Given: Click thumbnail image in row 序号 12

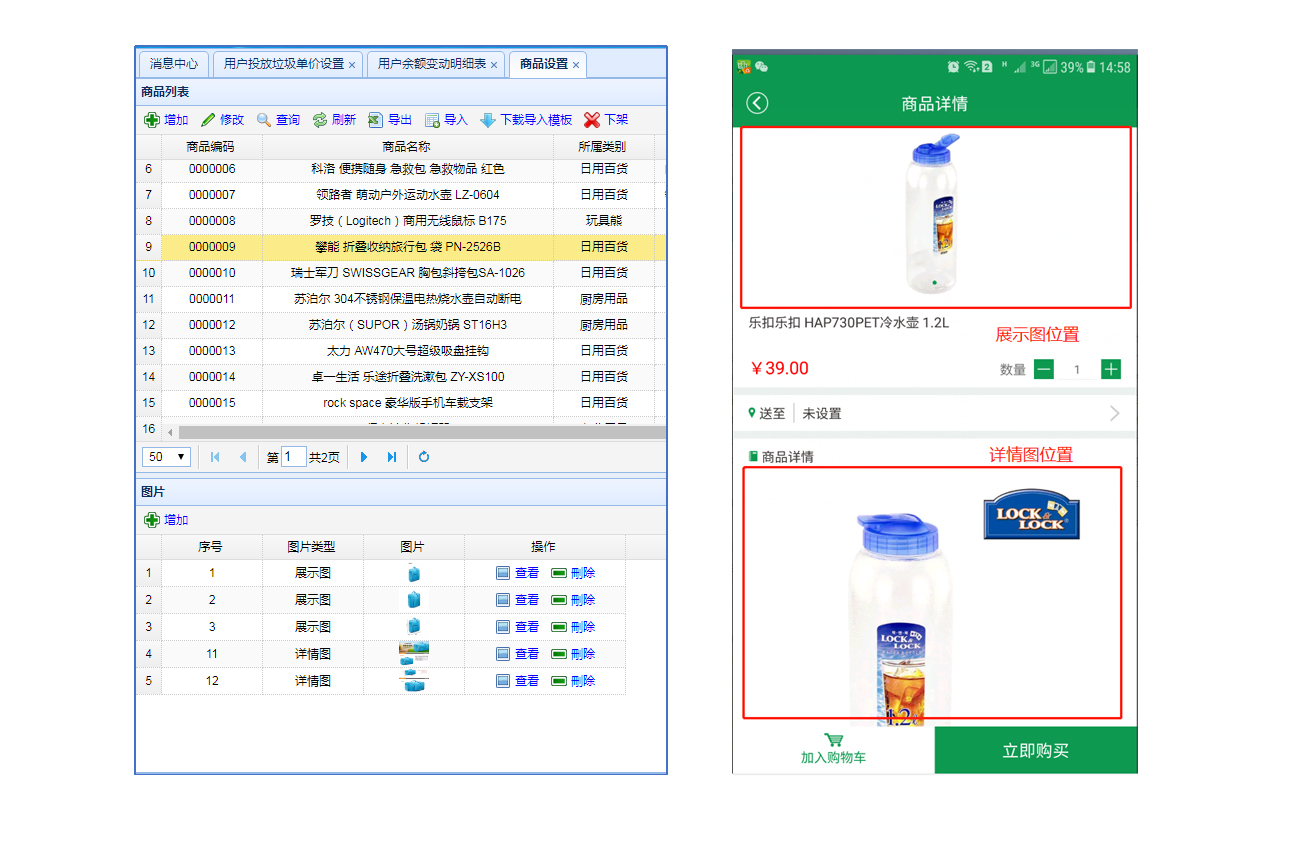Looking at the screenshot, I should tap(414, 681).
